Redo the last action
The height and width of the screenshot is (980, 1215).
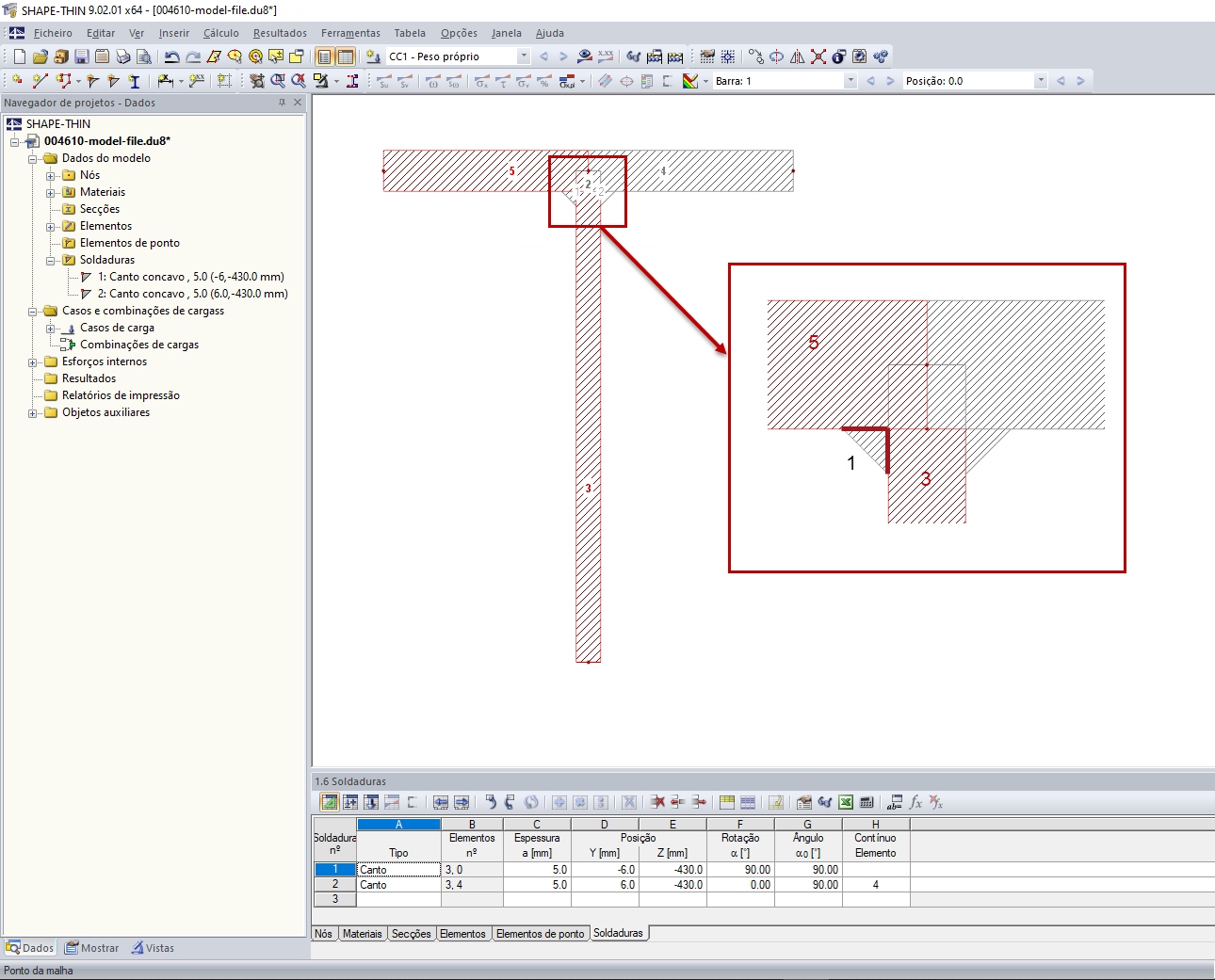(192, 56)
